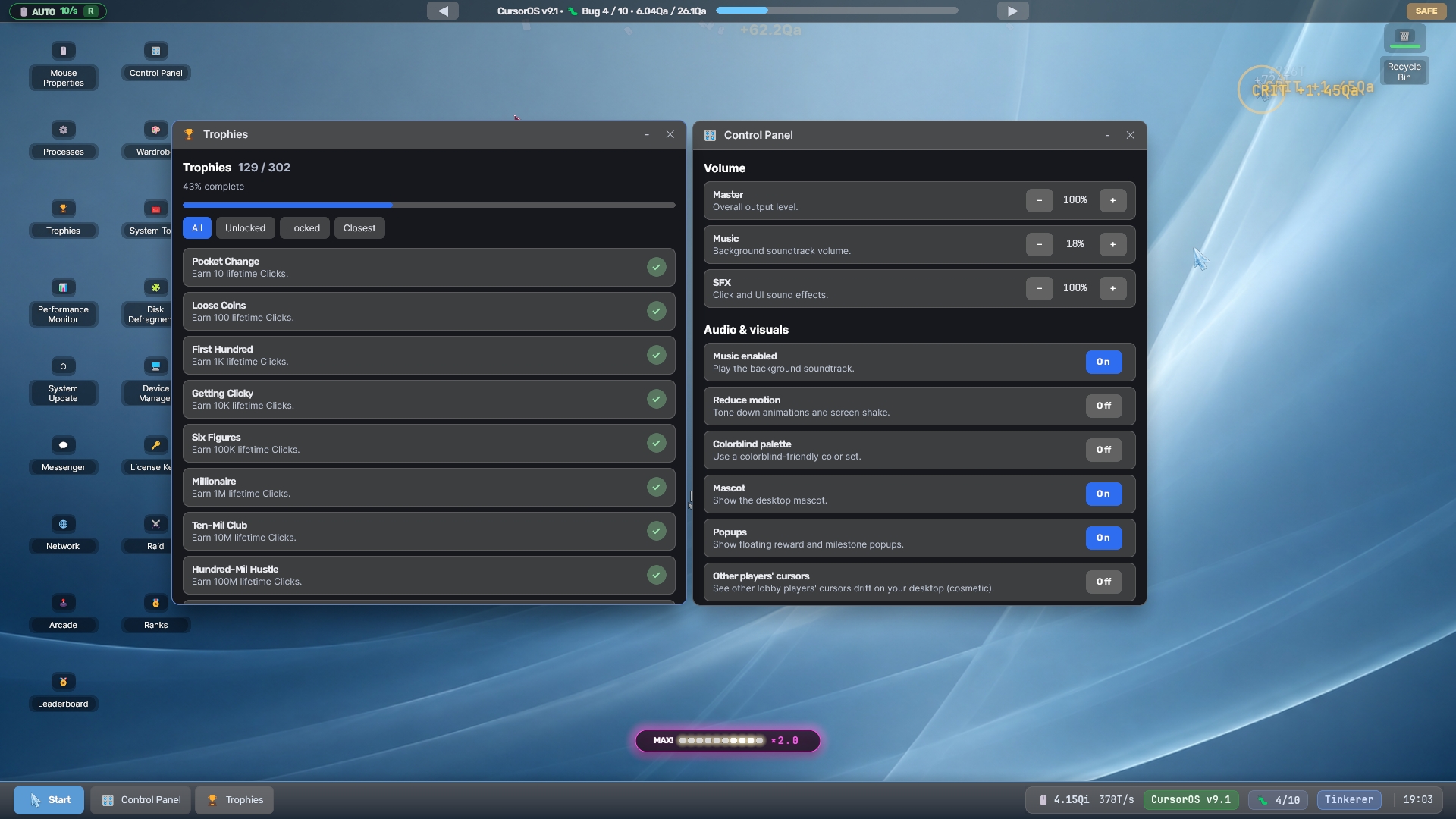1456x819 pixels.
Task: Open the Start menu
Action: 49,800
